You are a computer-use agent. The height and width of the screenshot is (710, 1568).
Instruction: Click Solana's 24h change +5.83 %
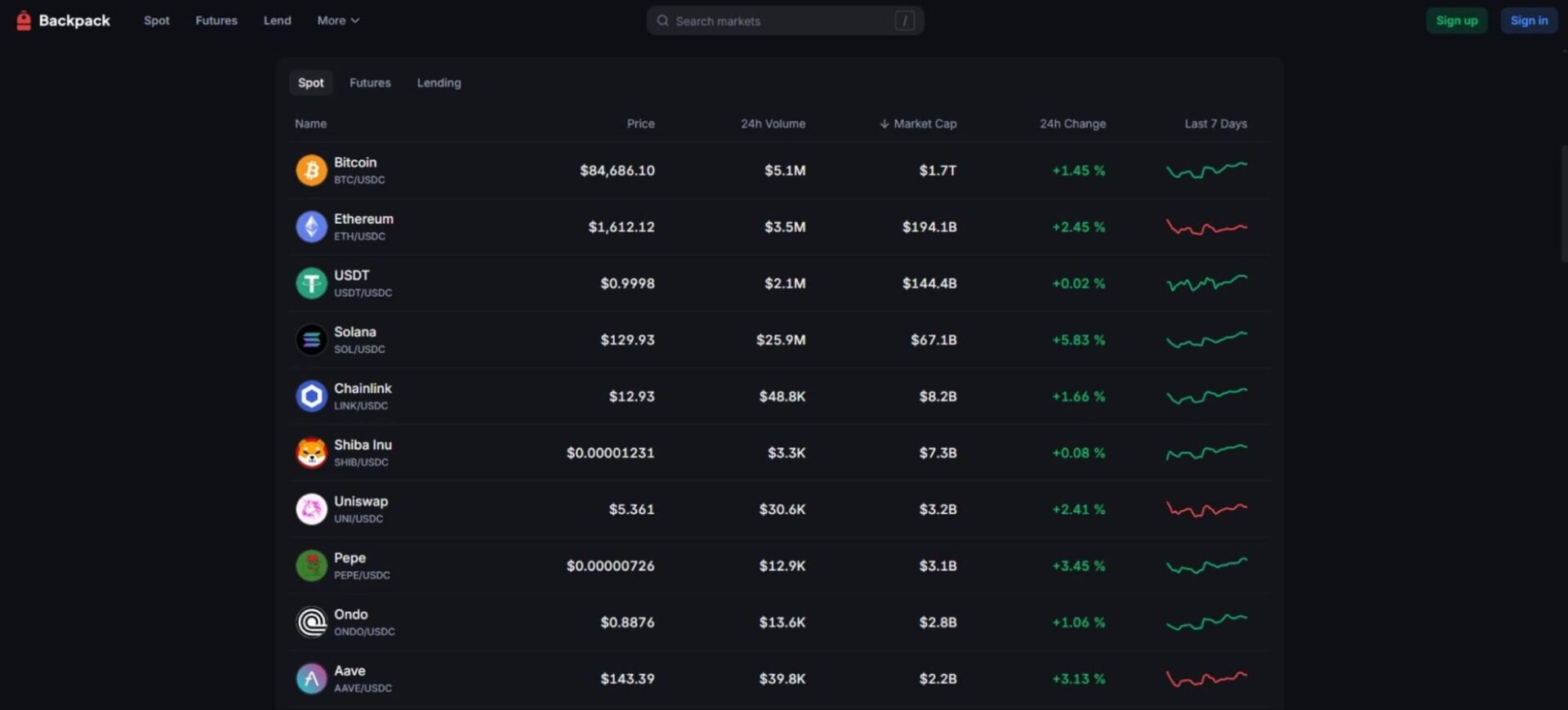1079,340
